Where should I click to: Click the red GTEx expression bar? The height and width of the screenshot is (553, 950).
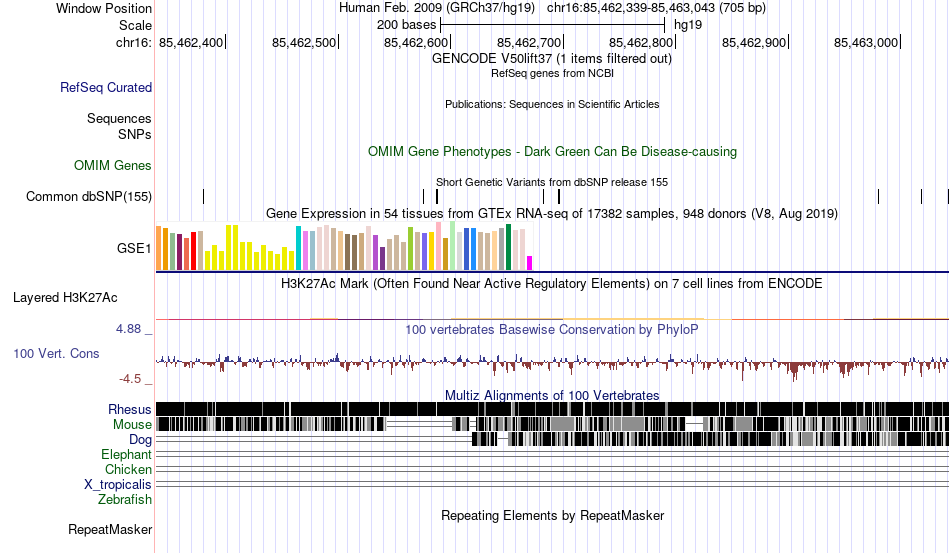tap(193, 251)
